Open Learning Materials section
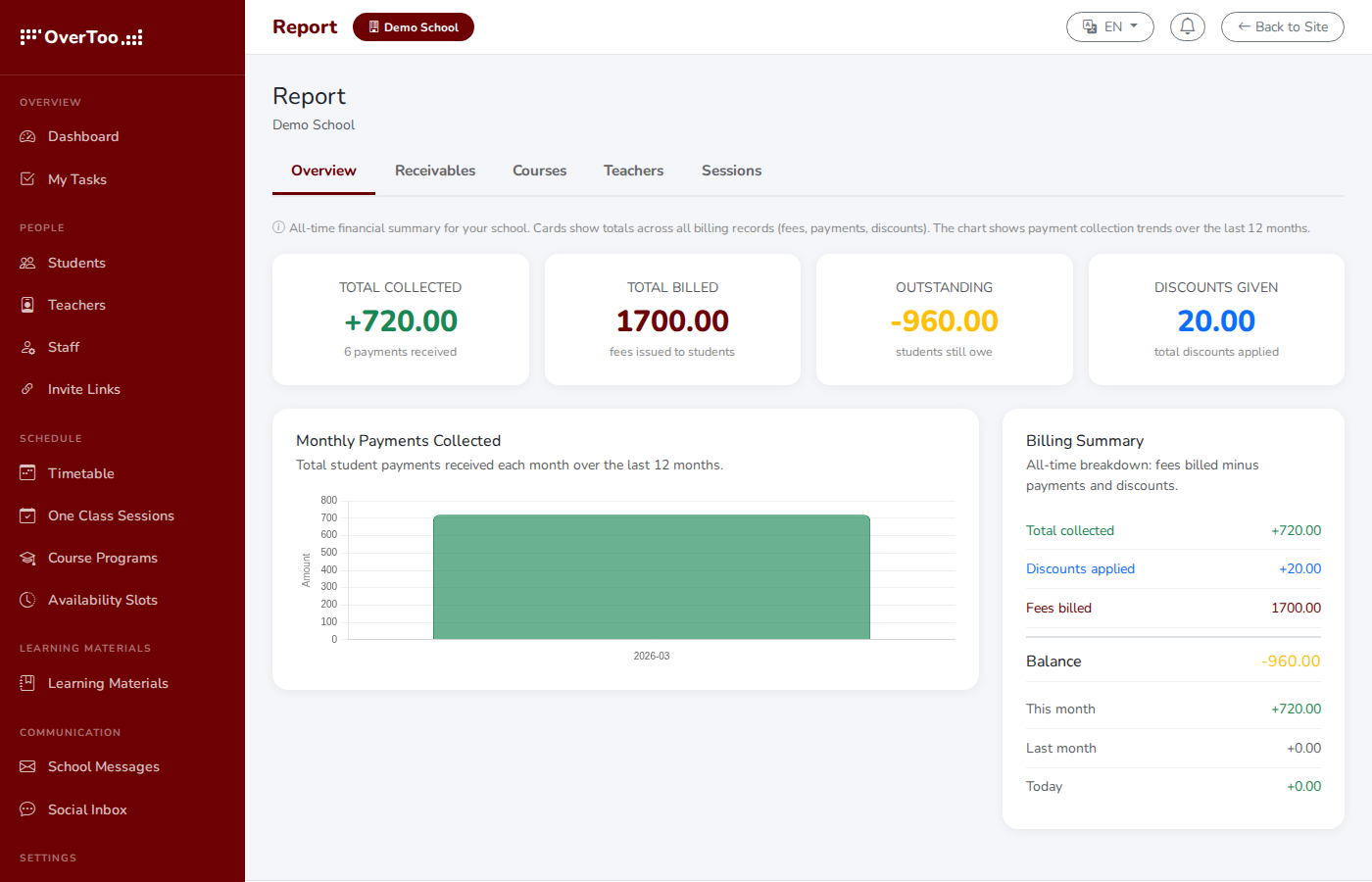 tap(108, 683)
